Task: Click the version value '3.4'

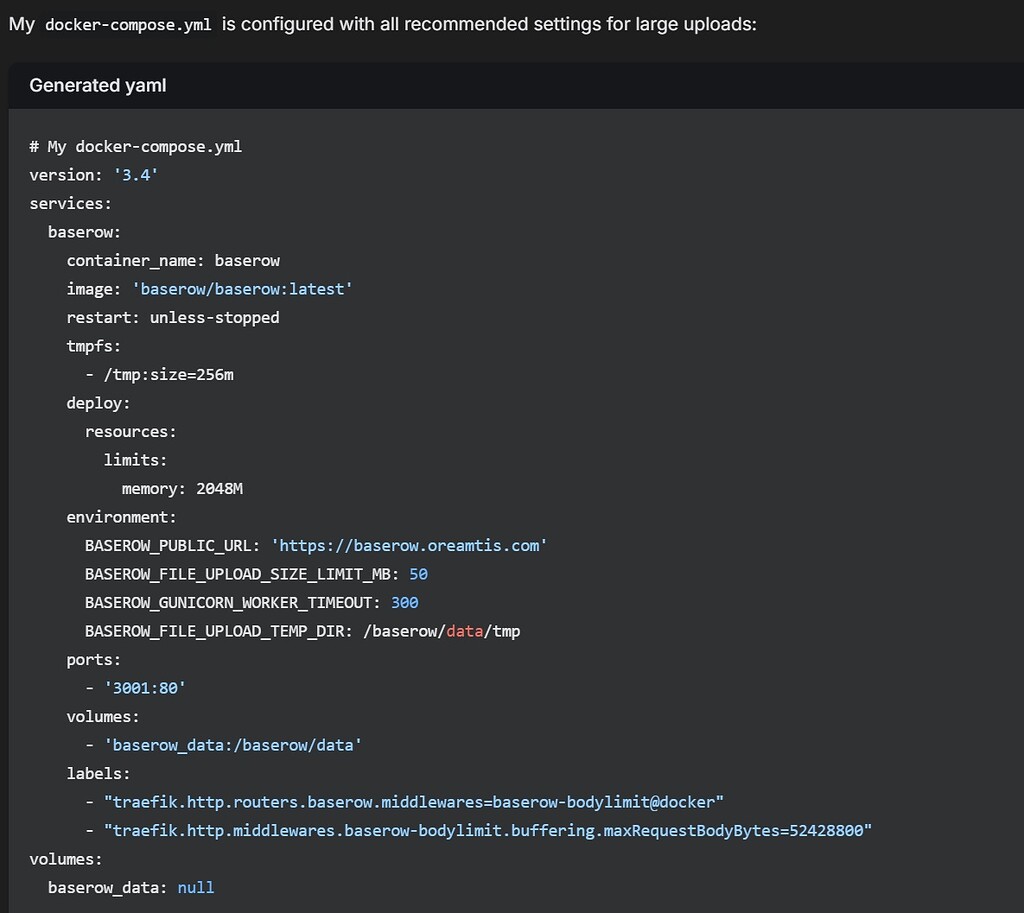Action: (x=135, y=175)
